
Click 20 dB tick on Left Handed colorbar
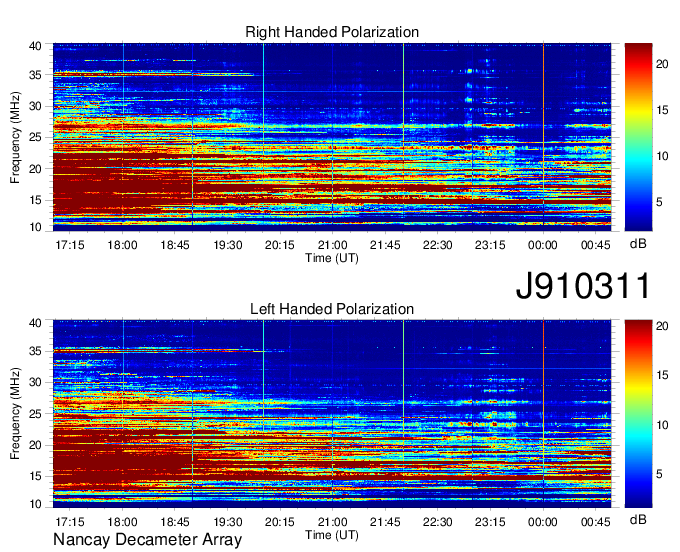(662, 326)
